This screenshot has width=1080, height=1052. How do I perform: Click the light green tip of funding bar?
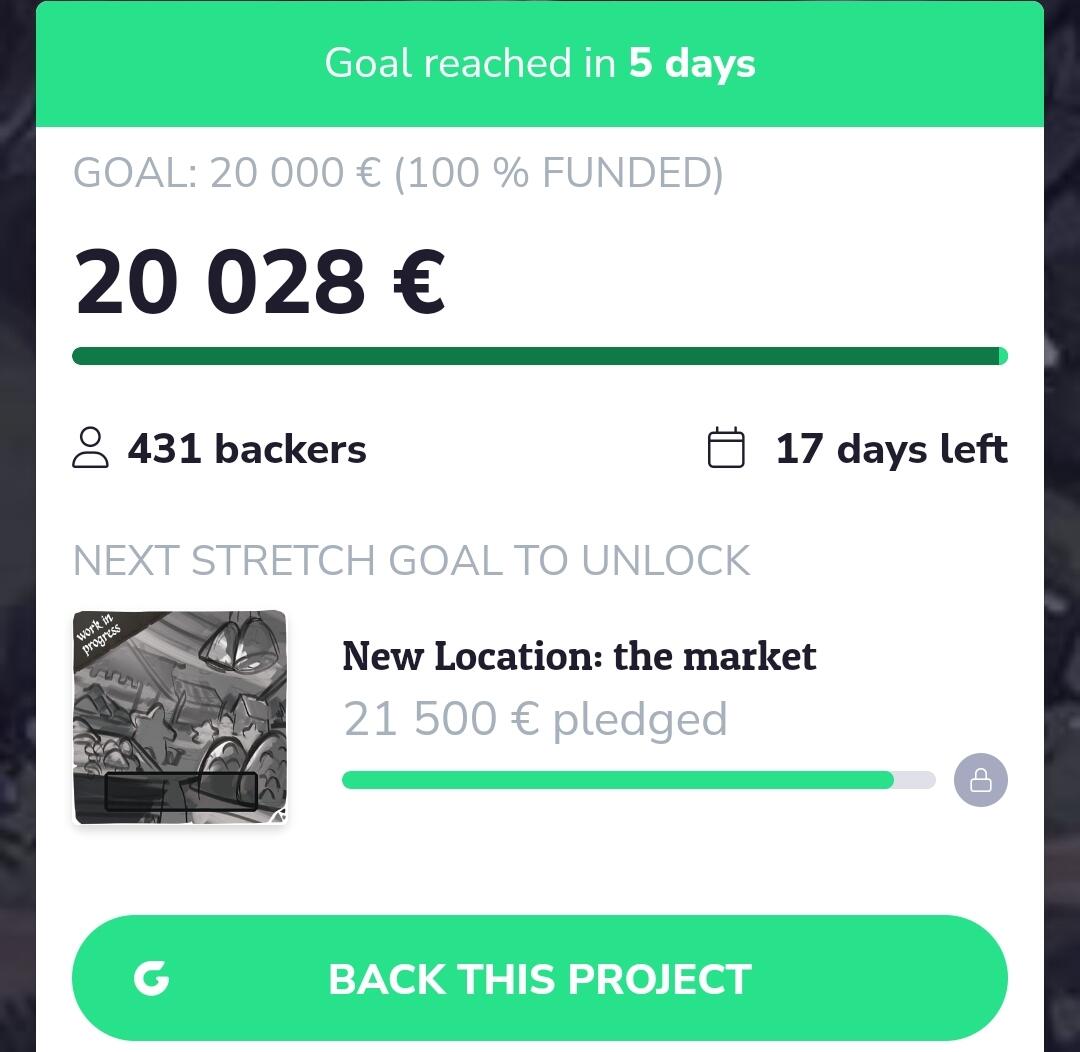pyautogui.click(x=1003, y=356)
